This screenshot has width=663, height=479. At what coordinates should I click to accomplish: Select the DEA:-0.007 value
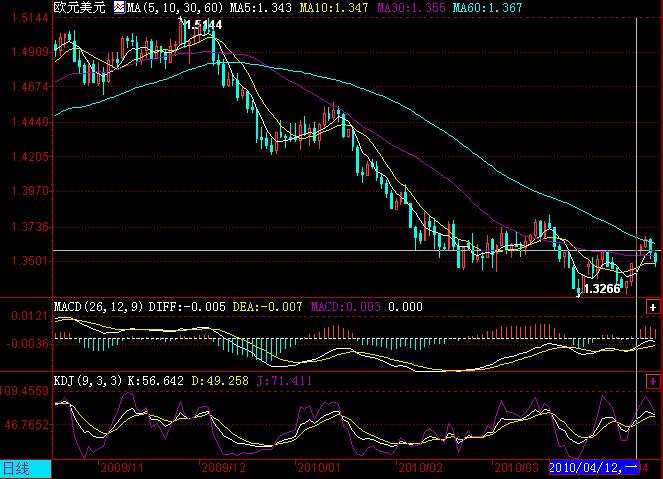267,307
